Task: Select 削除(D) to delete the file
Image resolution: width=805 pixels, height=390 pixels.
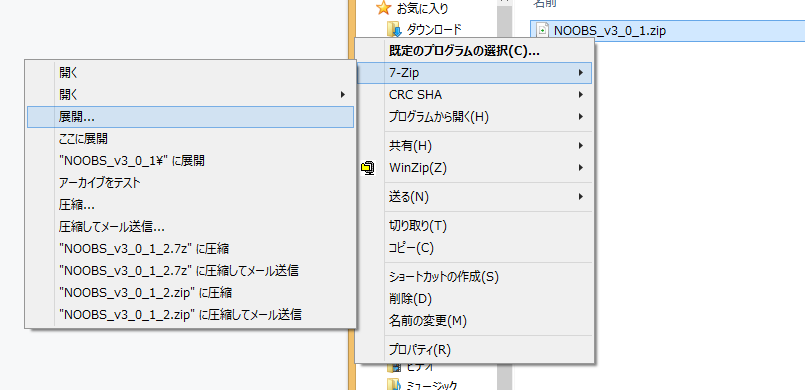Action: pyautogui.click(x=474, y=299)
